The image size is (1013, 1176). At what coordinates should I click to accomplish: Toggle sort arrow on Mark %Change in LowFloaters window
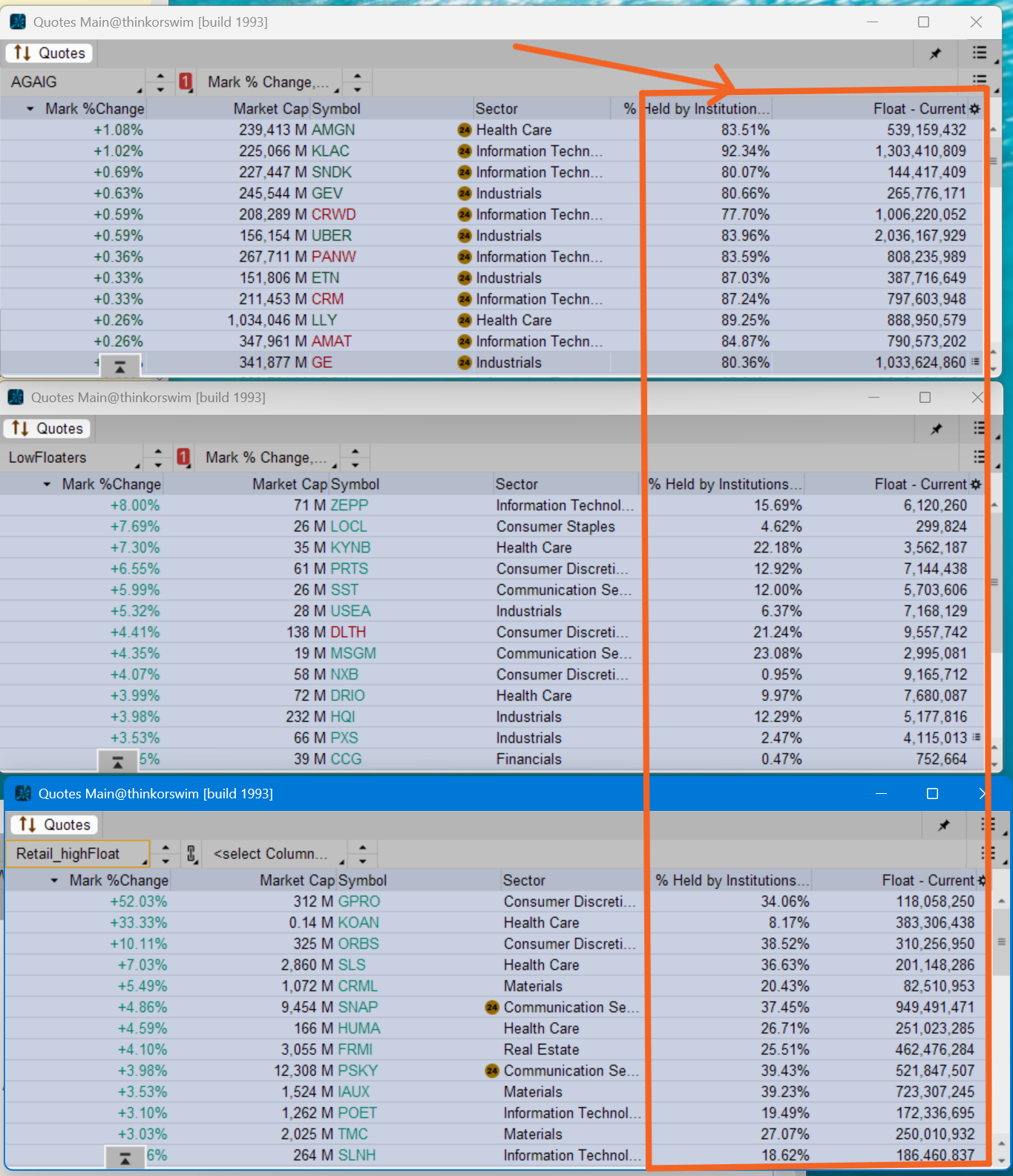coord(47,484)
